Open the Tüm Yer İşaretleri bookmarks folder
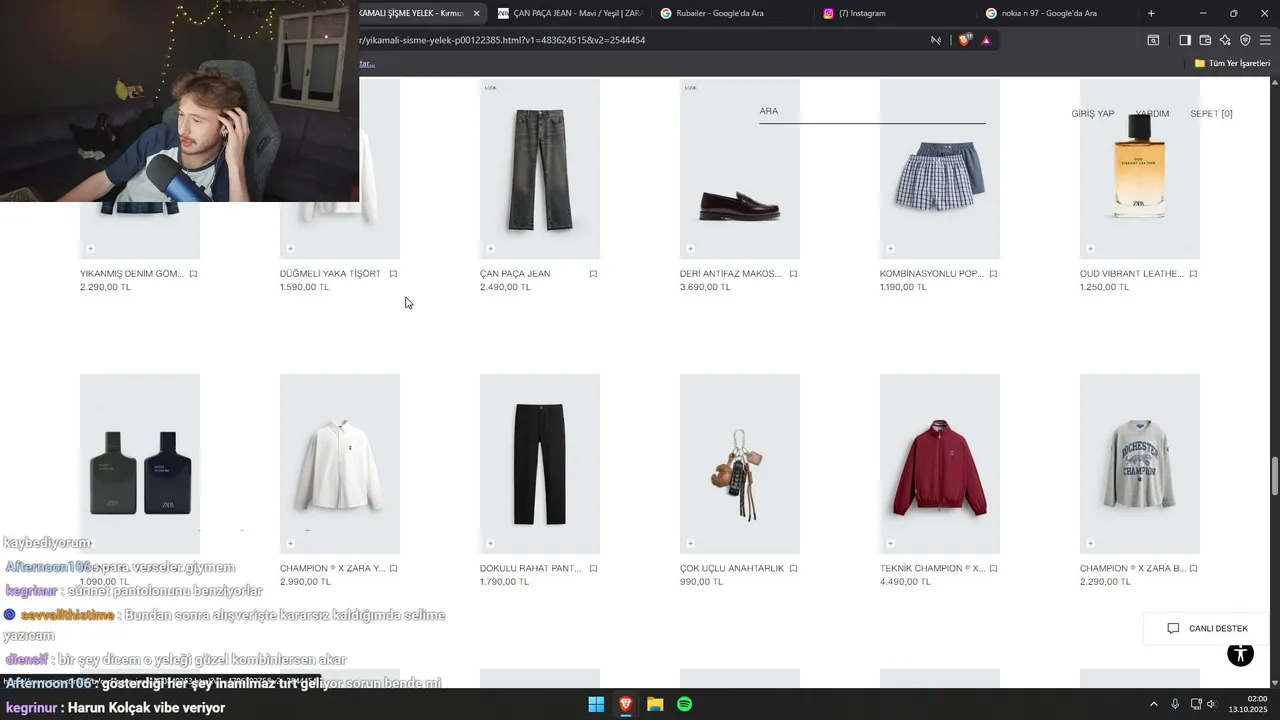Viewport: 1280px width, 720px height. click(x=1232, y=63)
